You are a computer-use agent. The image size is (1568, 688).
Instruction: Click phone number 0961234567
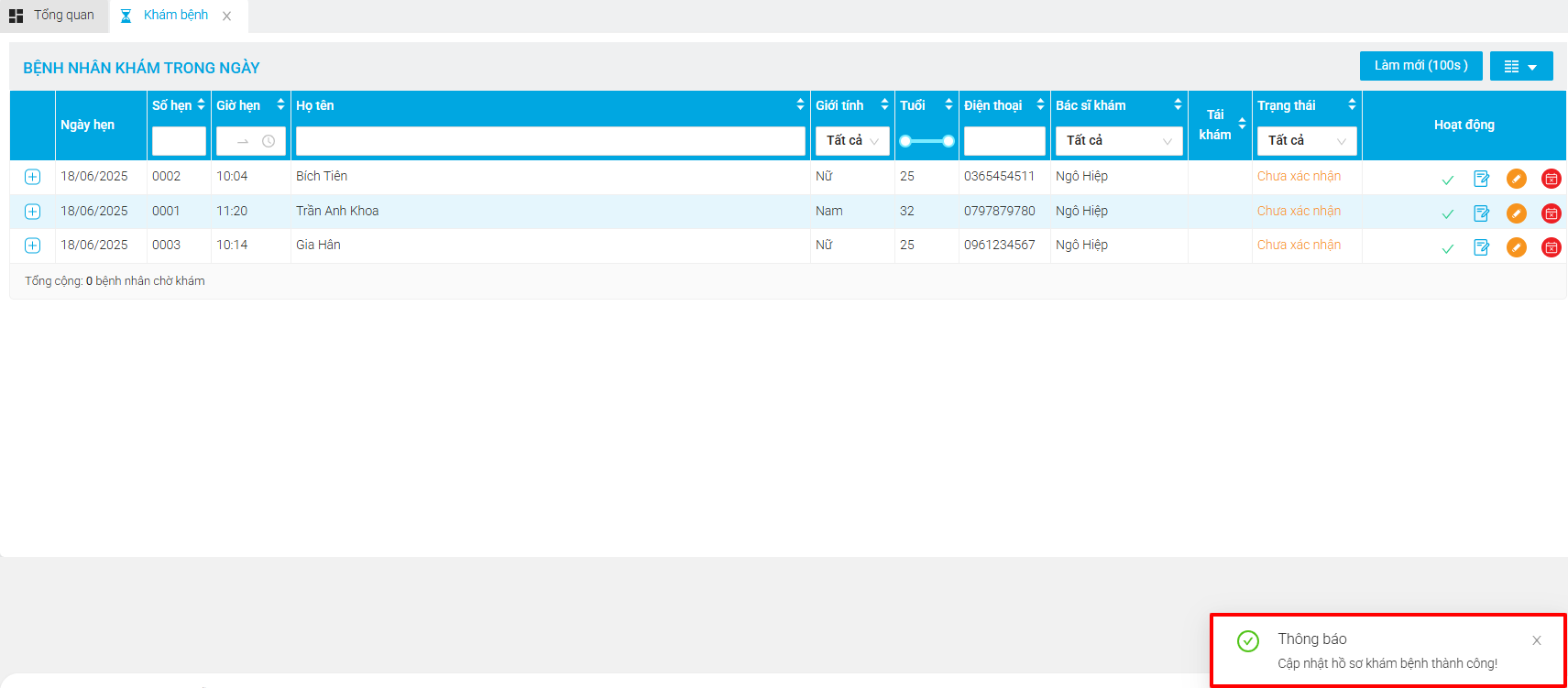click(1000, 246)
